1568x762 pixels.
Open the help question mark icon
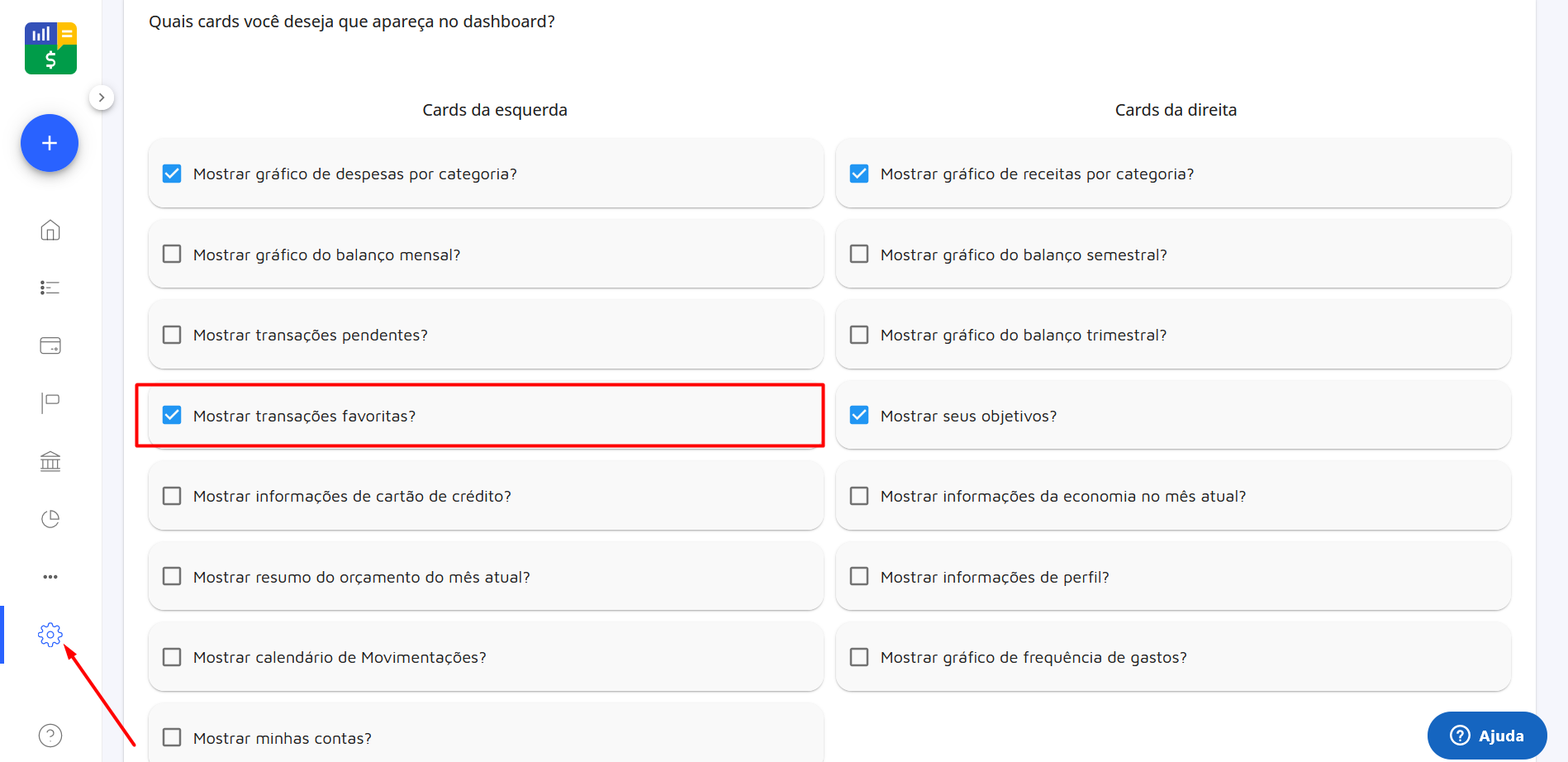[50, 735]
